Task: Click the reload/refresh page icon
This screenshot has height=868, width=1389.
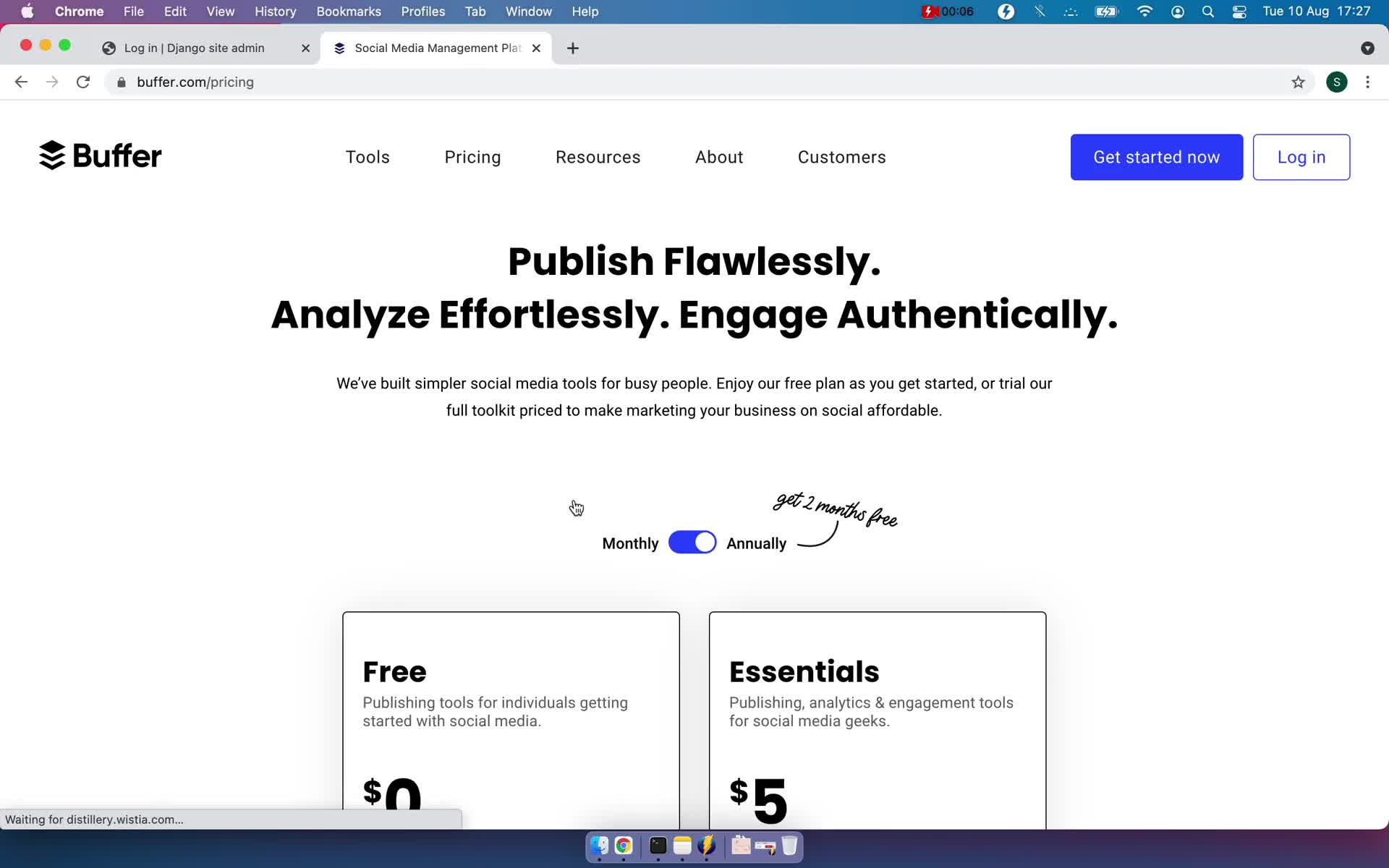Action: coord(85,82)
